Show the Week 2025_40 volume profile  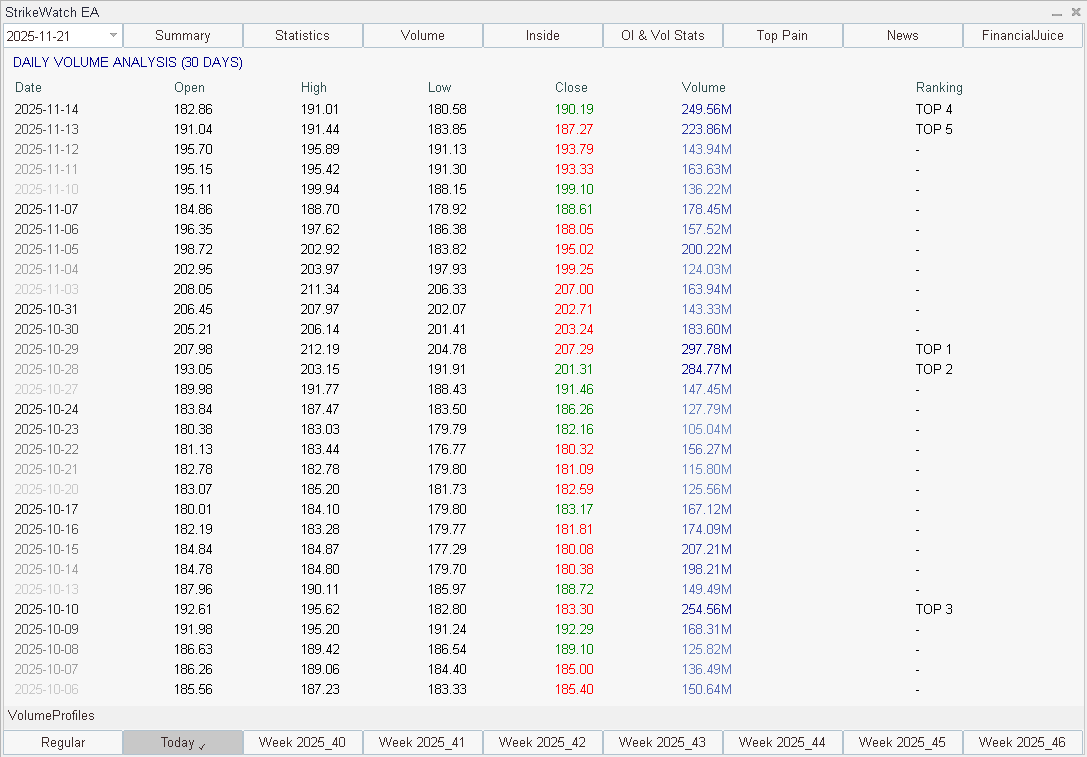303,742
